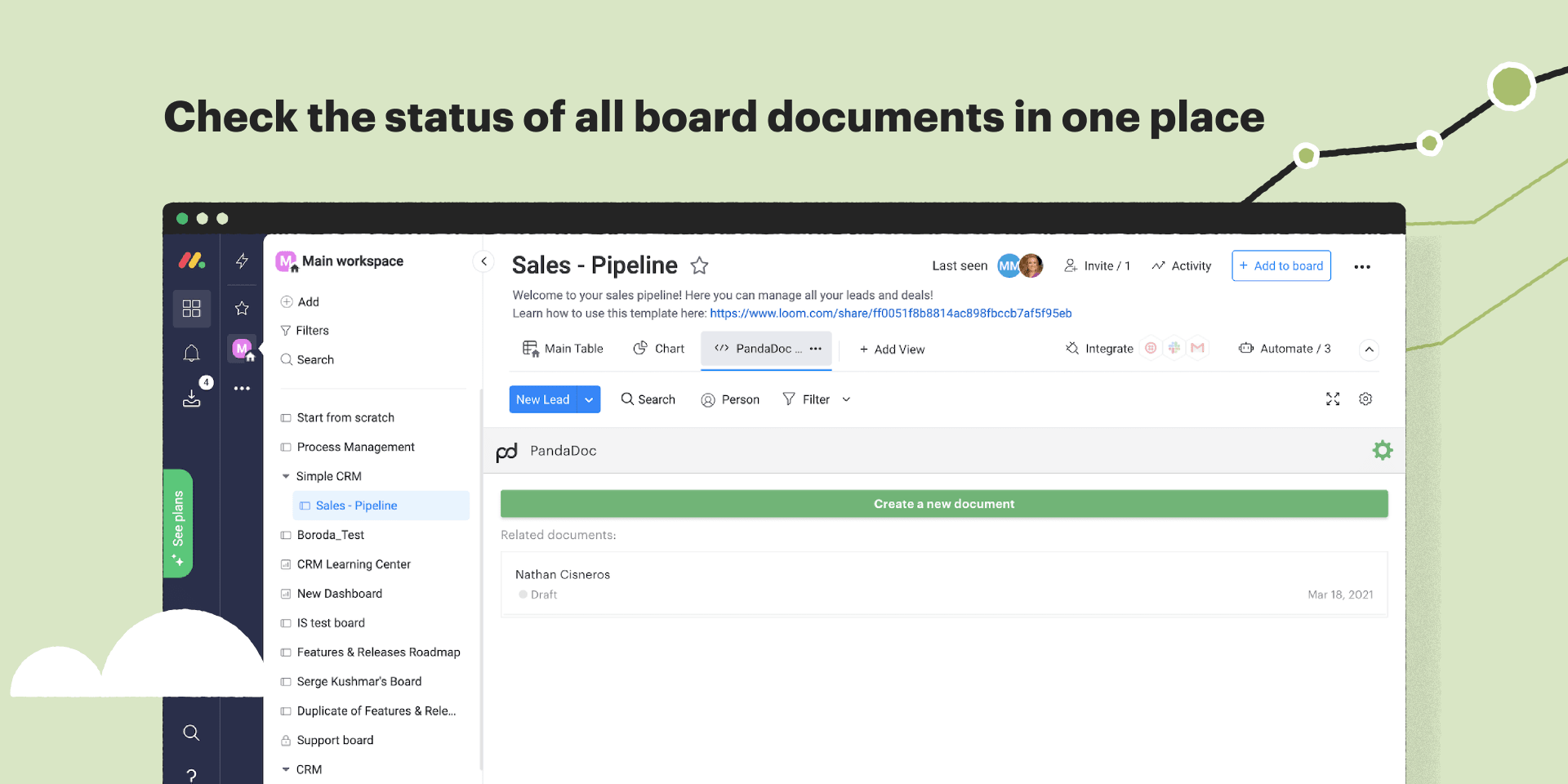Viewport: 1568px width, 784px height.
Task: Open the sidebar search magnifier icon
Action: pyautogui.click(x=191, y=733)
